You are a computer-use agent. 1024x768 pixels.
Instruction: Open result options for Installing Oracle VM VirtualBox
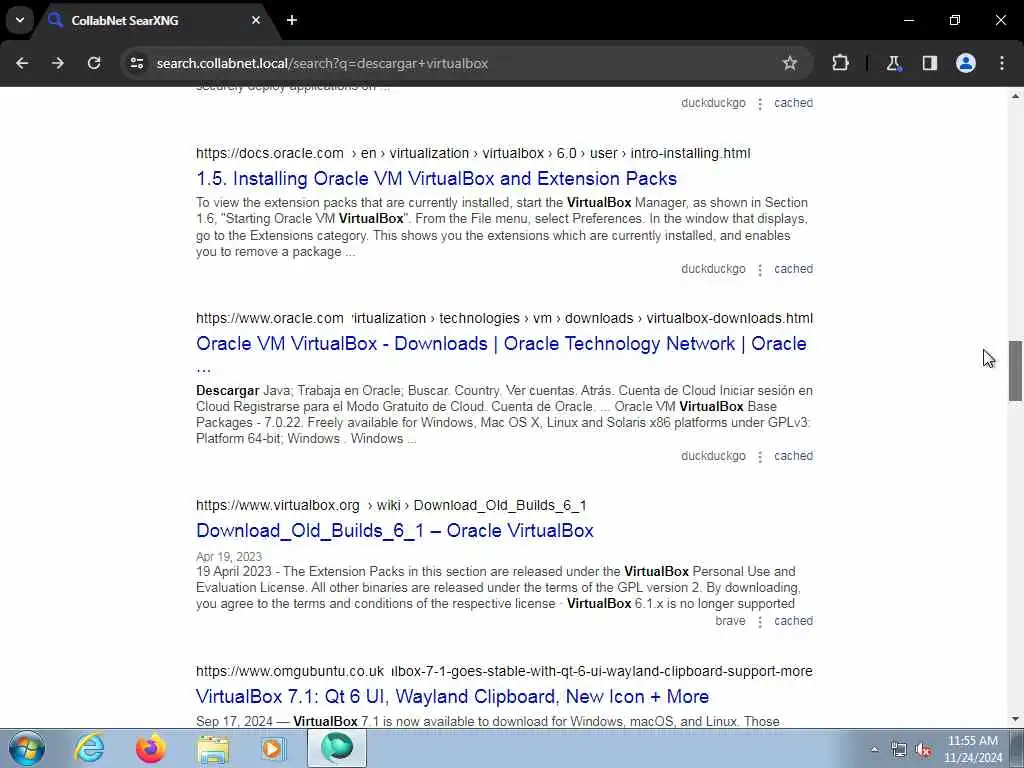point(760,270)
